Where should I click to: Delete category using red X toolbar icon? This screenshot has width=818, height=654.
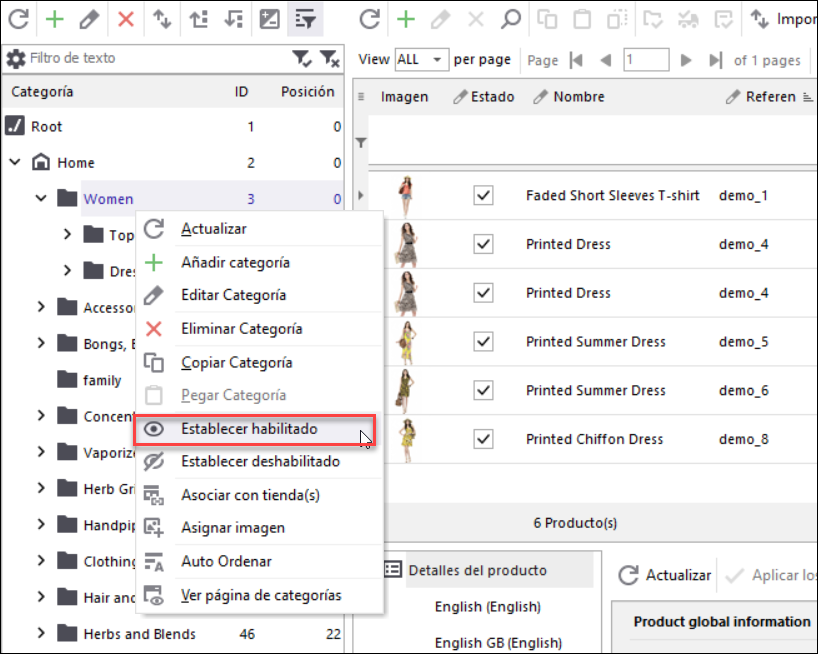(x=126, y=19)
